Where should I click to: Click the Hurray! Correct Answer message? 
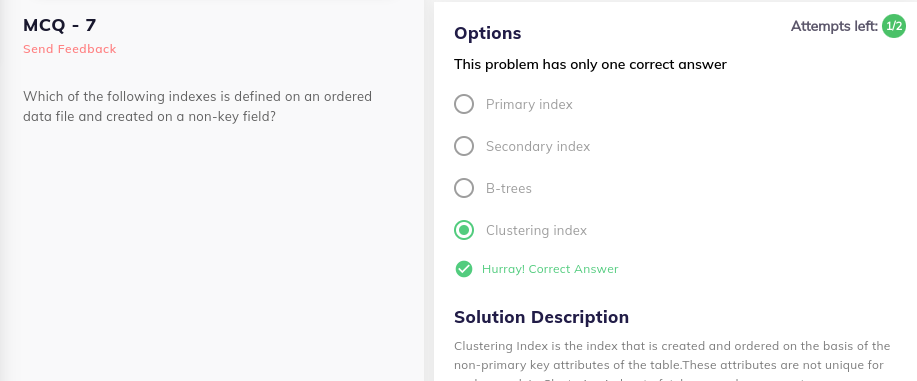tap(550, 269)
